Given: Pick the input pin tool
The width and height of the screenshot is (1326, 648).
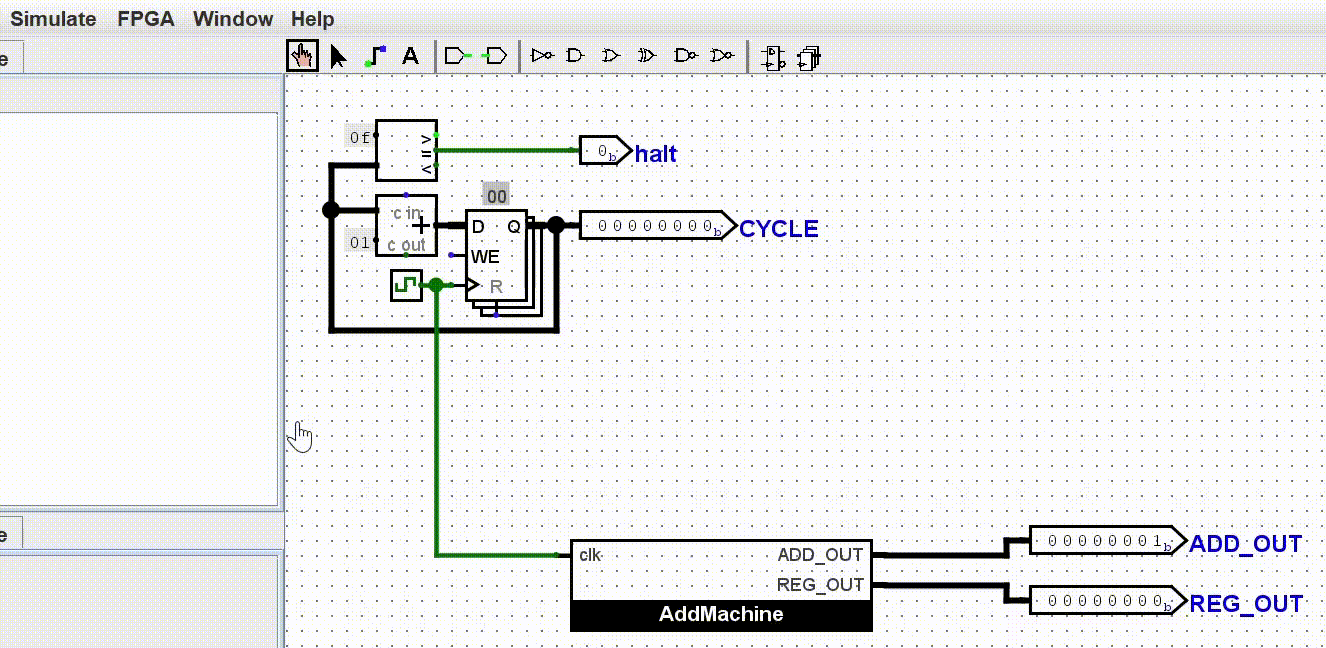Looking at the screenshot, I should click(x=457, y=56).
